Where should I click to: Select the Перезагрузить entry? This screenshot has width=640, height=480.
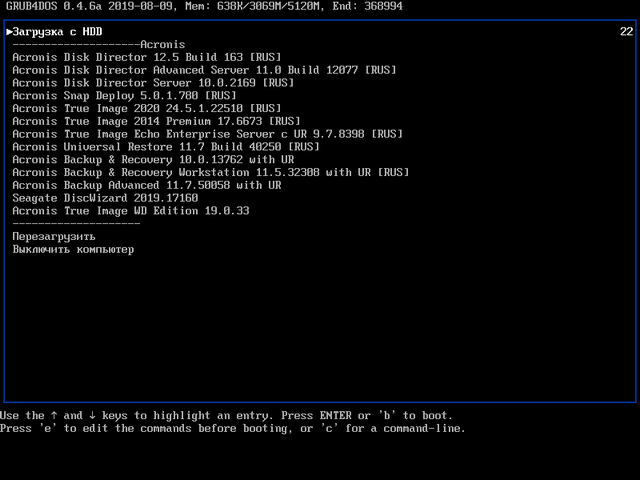click(x=53, y=237)
